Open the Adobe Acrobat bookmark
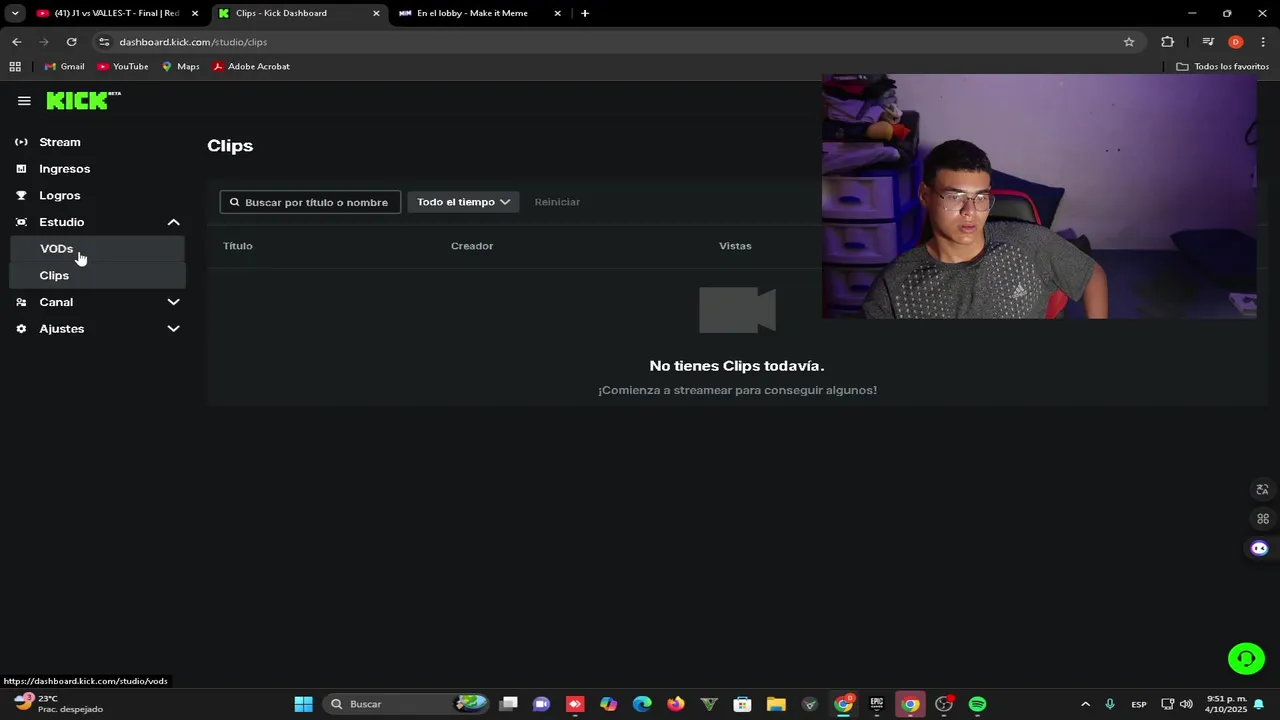This screenshot has height=720, width=1280. point(251,66)
